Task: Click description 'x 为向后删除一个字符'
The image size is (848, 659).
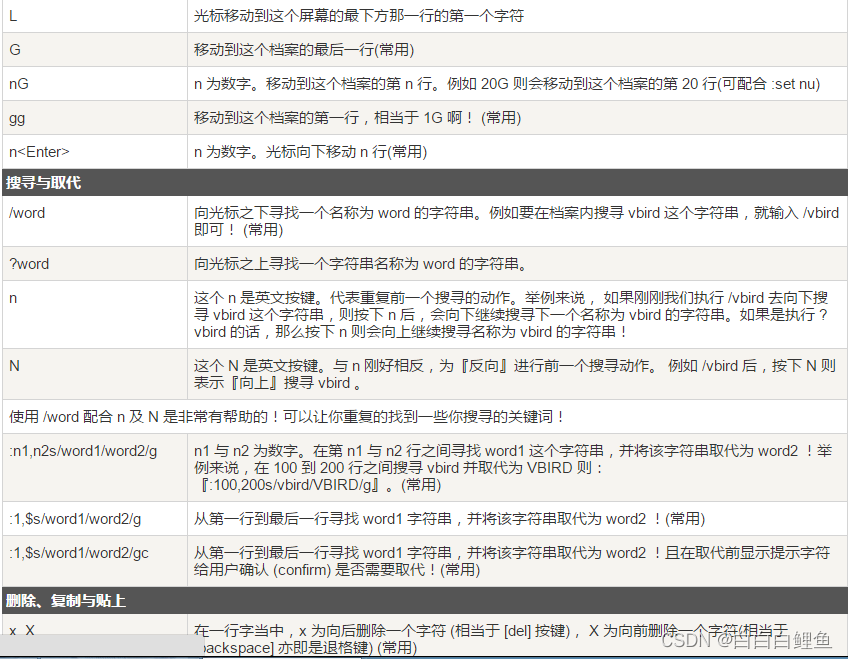Action: [518, 636]
